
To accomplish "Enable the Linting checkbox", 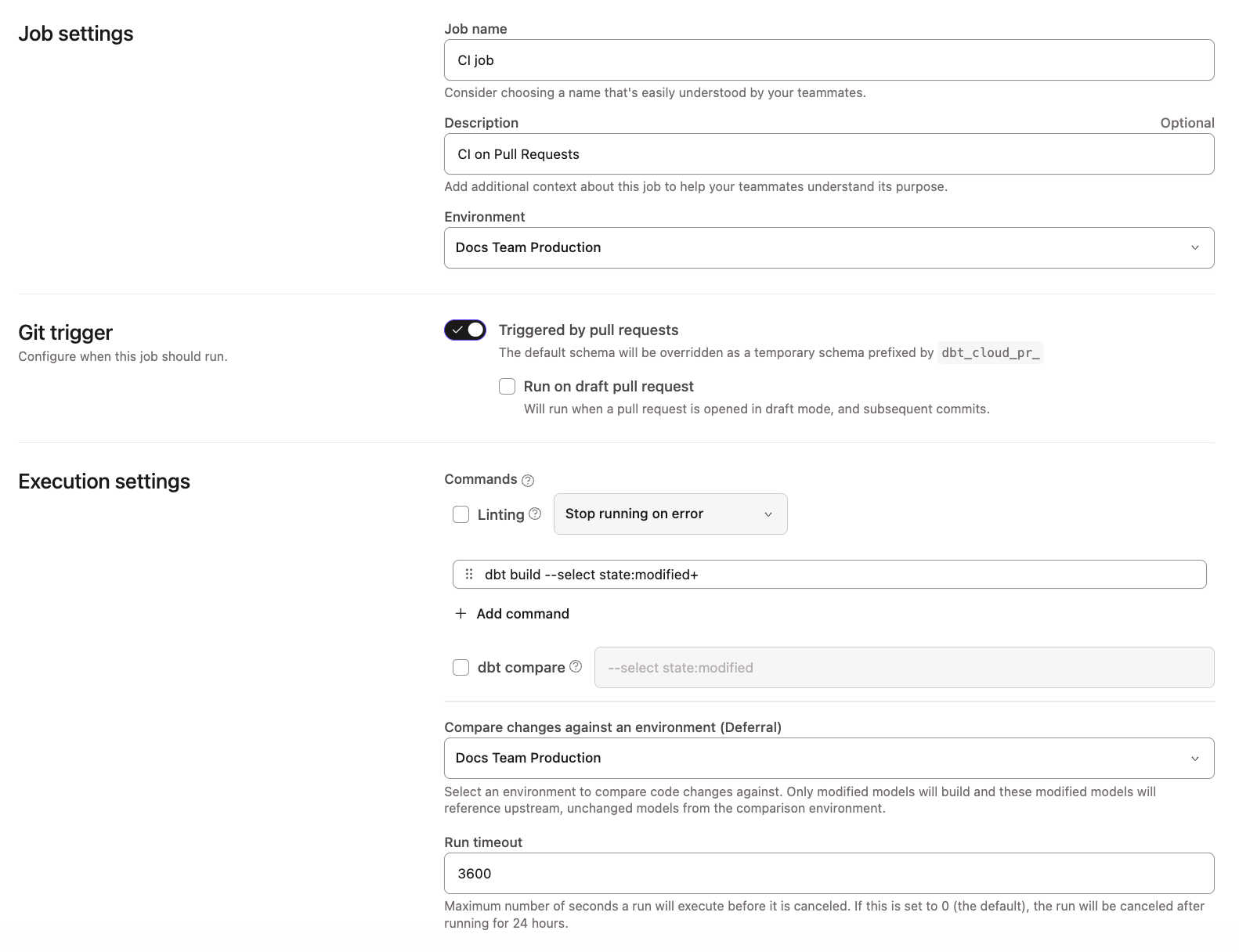I will point(461,514).
